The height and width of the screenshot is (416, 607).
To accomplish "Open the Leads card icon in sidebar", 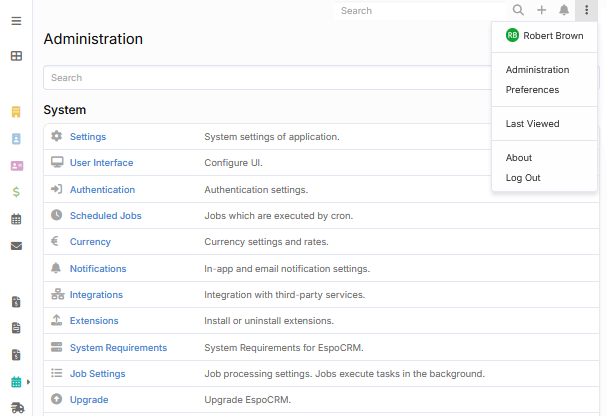I will pyautogui.click(x=16, y=166).
